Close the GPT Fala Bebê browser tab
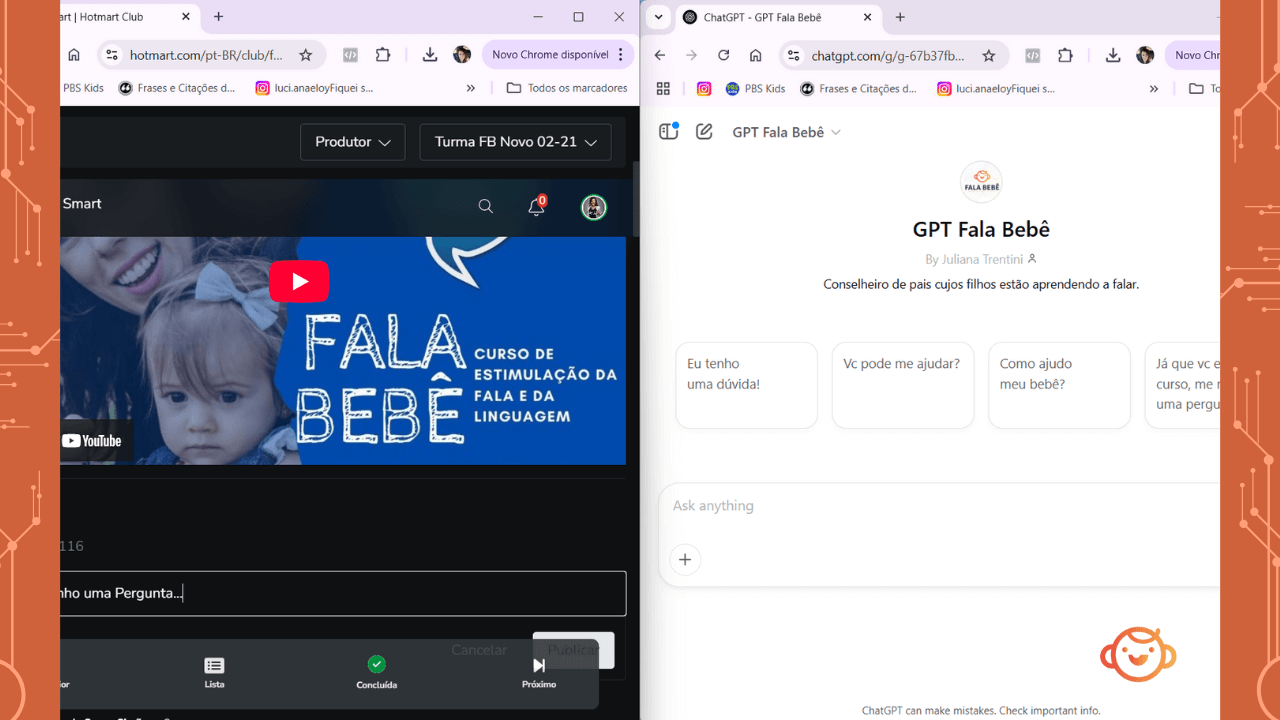This screenshot has width=1280, height=720. pyautogui.click(x=867, y=17)
